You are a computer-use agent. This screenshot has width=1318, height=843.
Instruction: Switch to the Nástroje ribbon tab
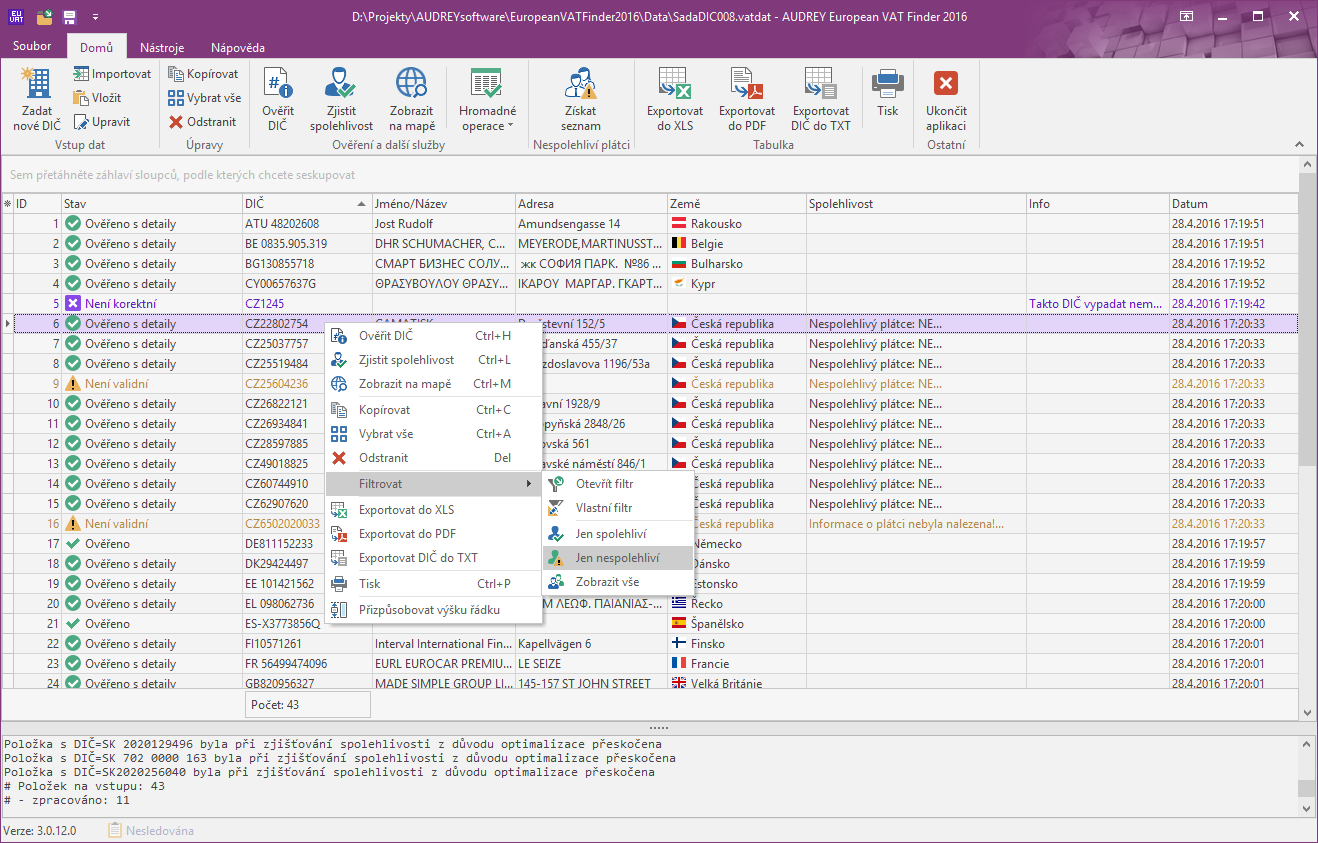pyautogui.click(x=161, y=48)
